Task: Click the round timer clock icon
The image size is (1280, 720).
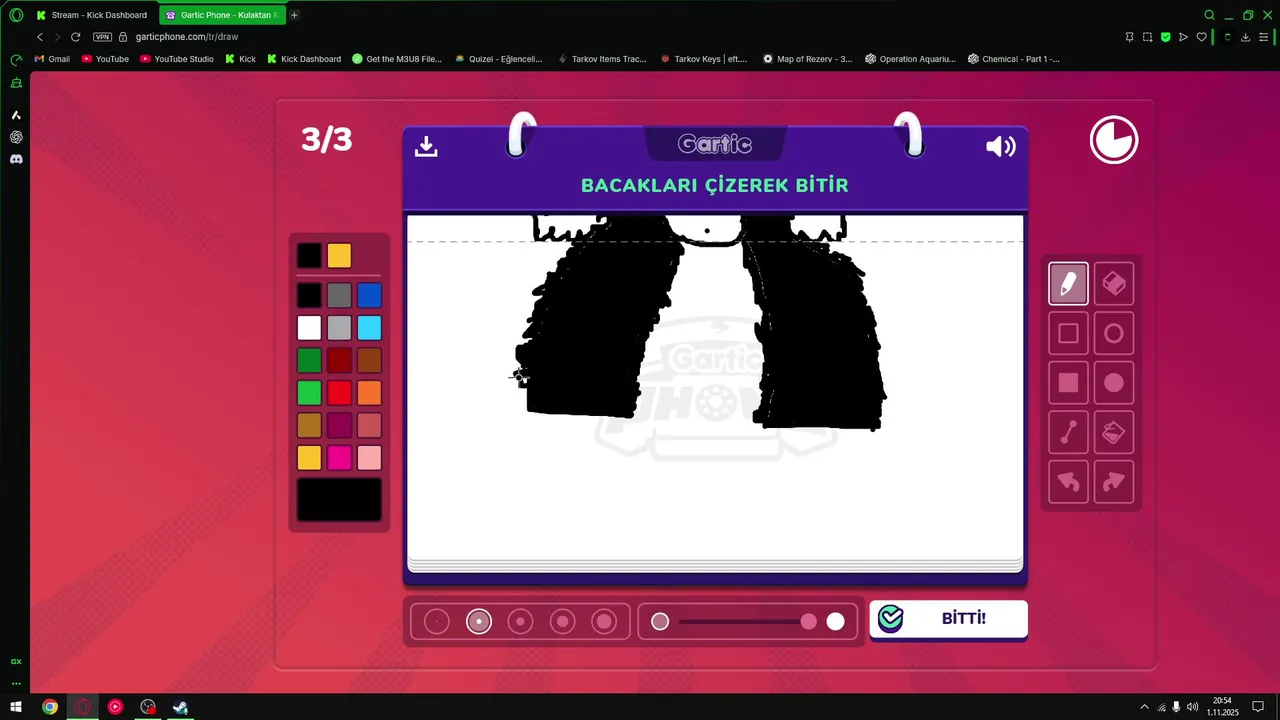Action: [x=1114, y=140]
